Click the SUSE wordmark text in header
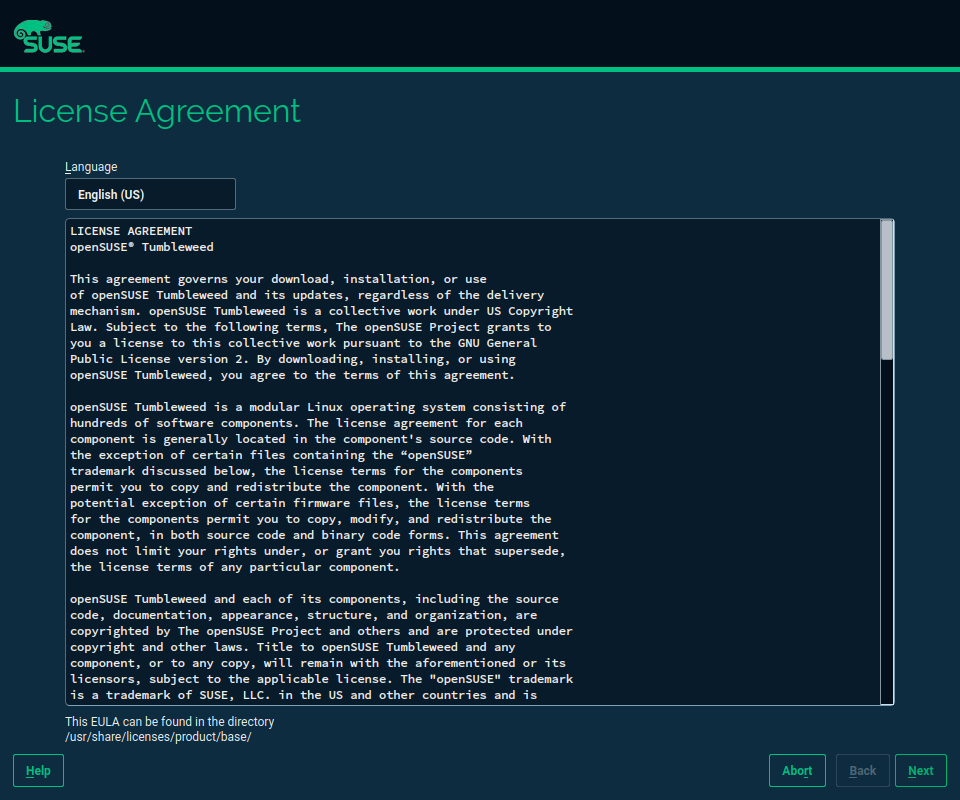Image resolution: width=960 pixels, height=800 pixels. tap(54, 44)
